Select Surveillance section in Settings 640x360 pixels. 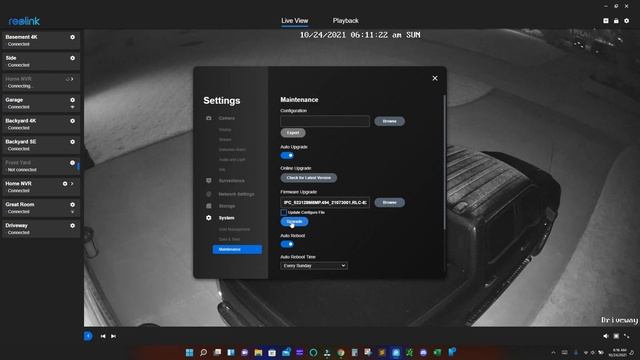[231, 181]
